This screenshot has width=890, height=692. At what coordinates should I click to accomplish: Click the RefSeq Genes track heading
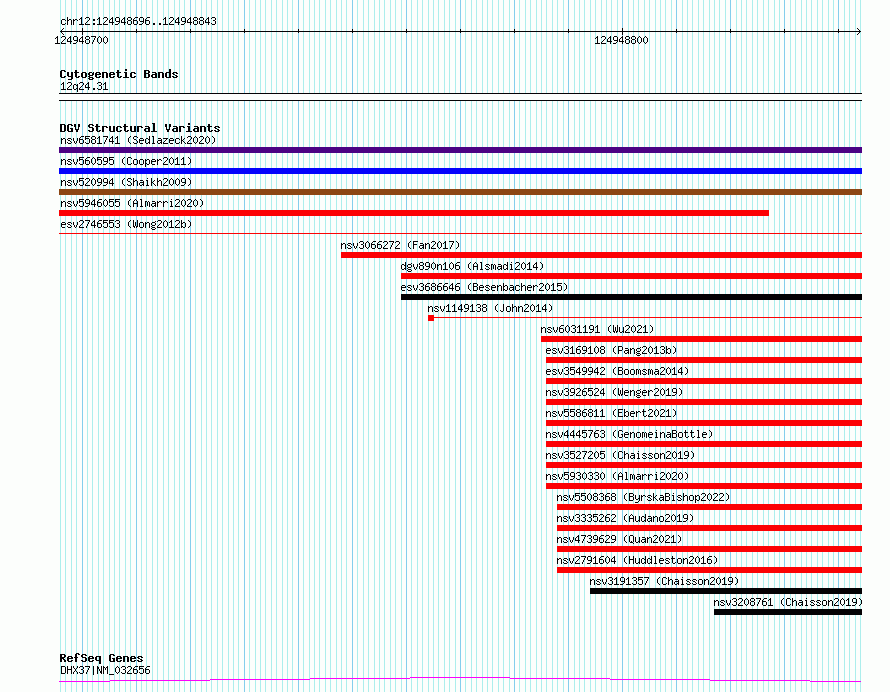tap(101, 658)
